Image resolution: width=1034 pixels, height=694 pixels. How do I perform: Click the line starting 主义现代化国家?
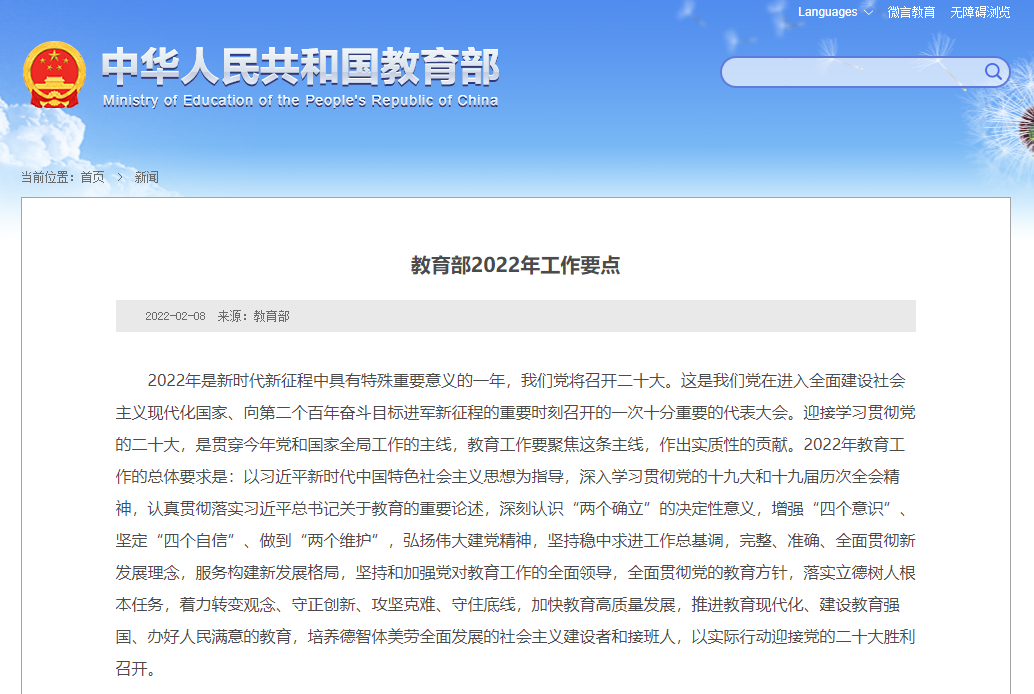516,413
